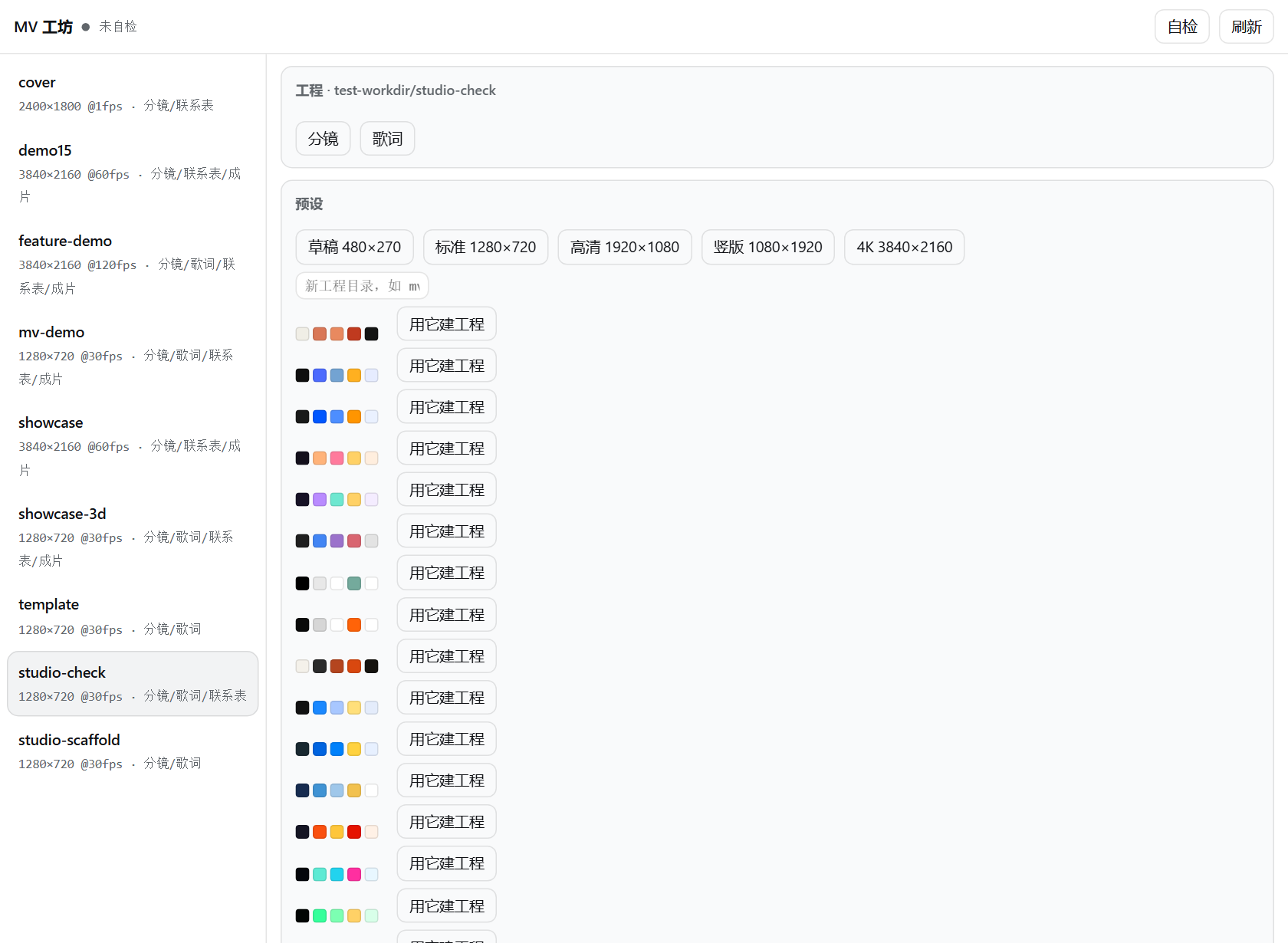
Task: Click the MV 工坊 app title
Action: pyautogui.click(x=43, y=27)
